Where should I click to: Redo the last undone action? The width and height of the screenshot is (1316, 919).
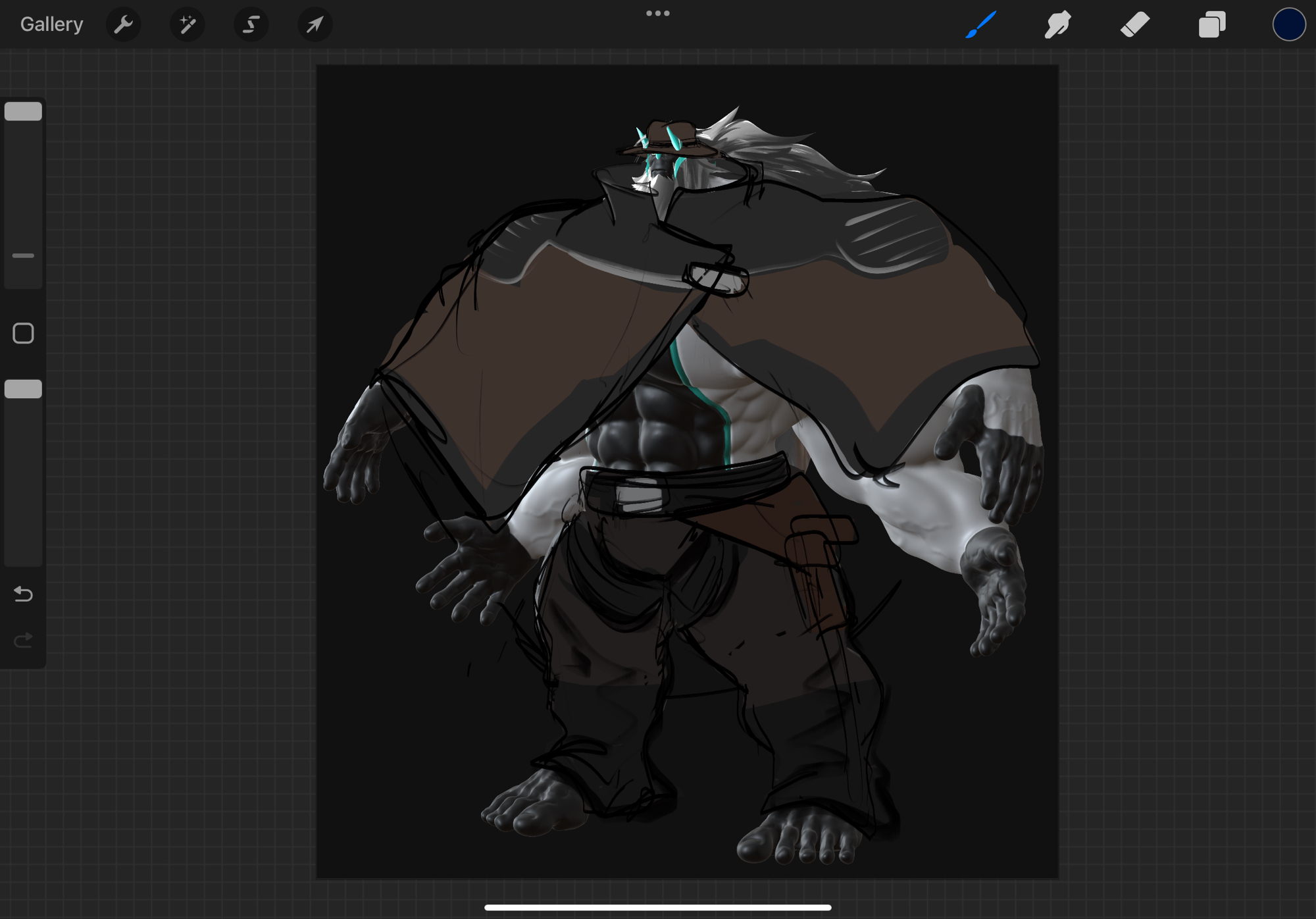23,640
